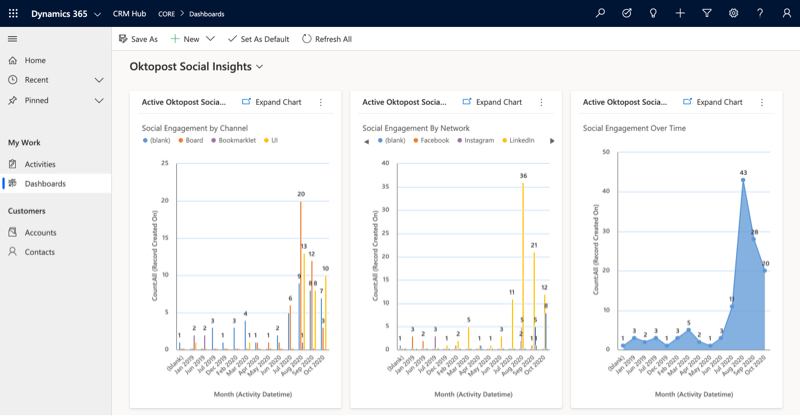Toggle LinkedIn legend item
Screen dimensions: 800x416
tap(518, 140)
